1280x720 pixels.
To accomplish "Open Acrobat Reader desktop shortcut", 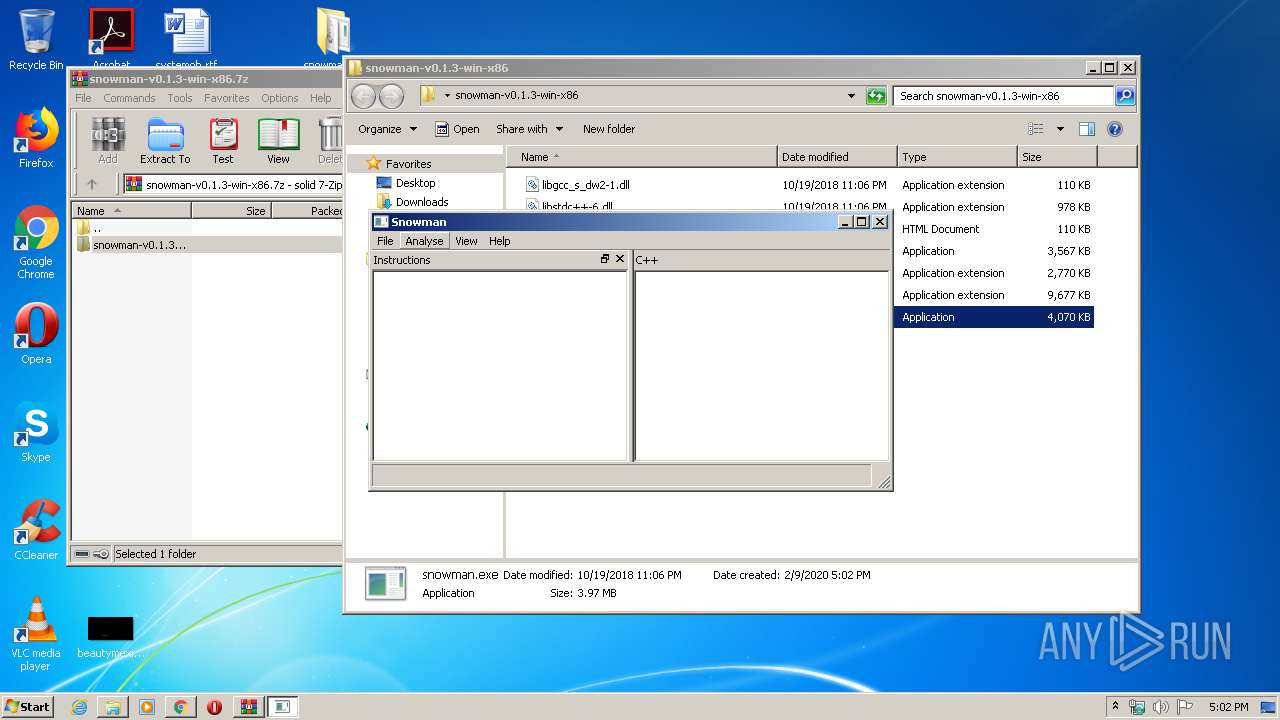I will (x=111, y=38).
